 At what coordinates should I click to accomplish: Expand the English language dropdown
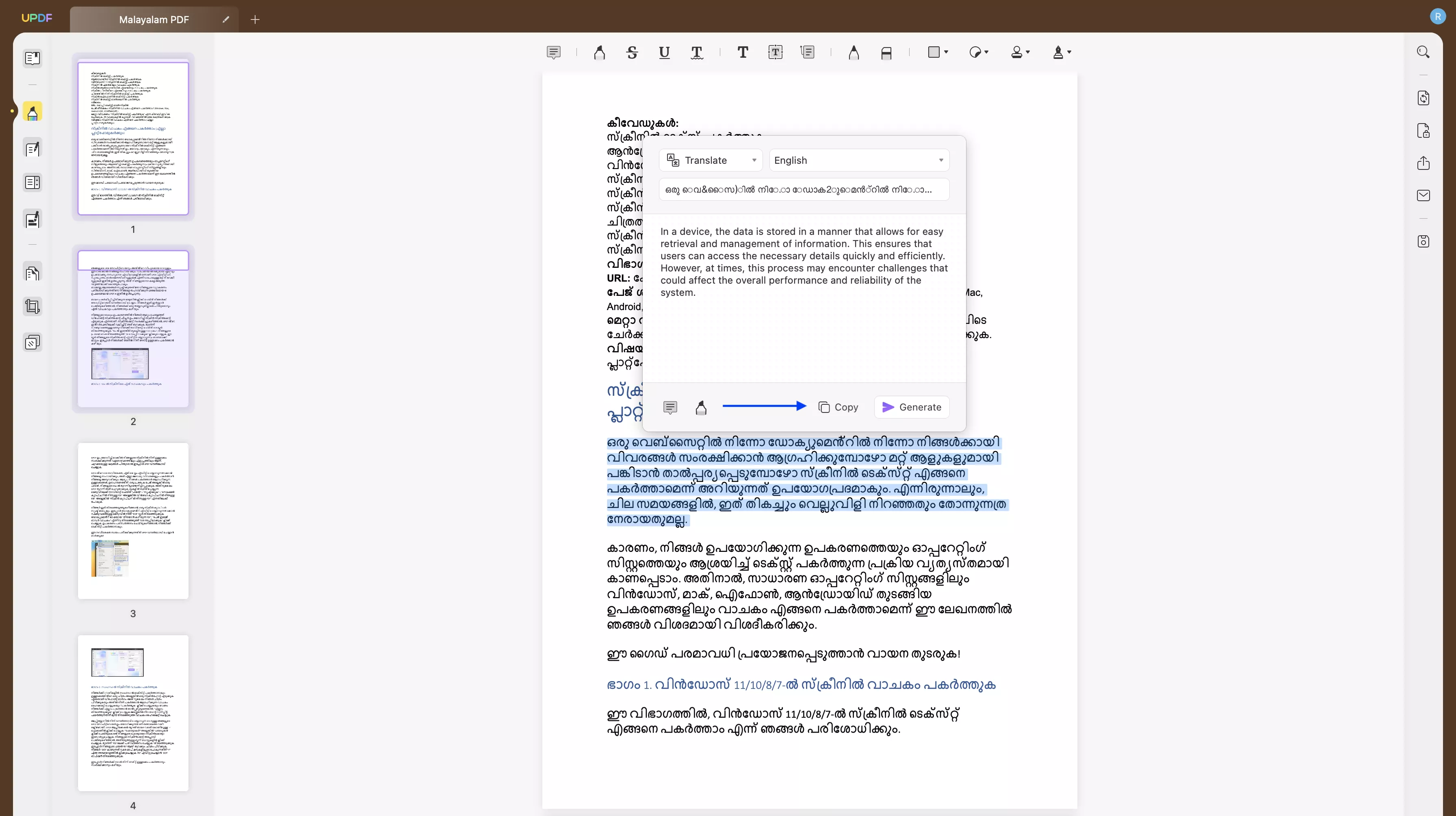click(858, 161)
